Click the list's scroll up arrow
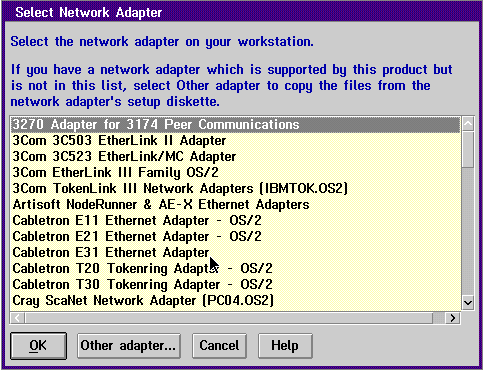483x370 pixels. 468,124
